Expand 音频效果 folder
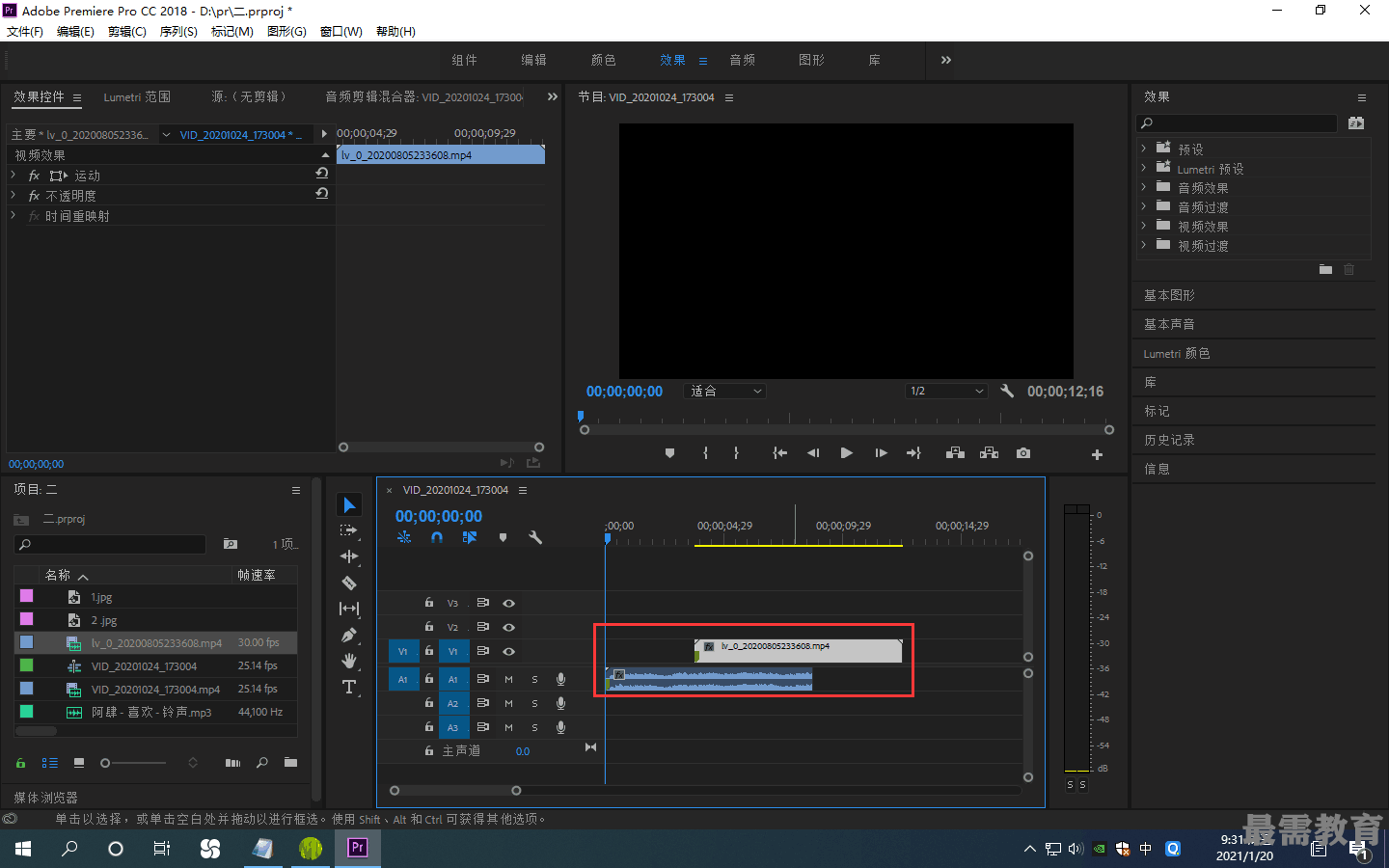The image size is (1389, 868). 1144,187
